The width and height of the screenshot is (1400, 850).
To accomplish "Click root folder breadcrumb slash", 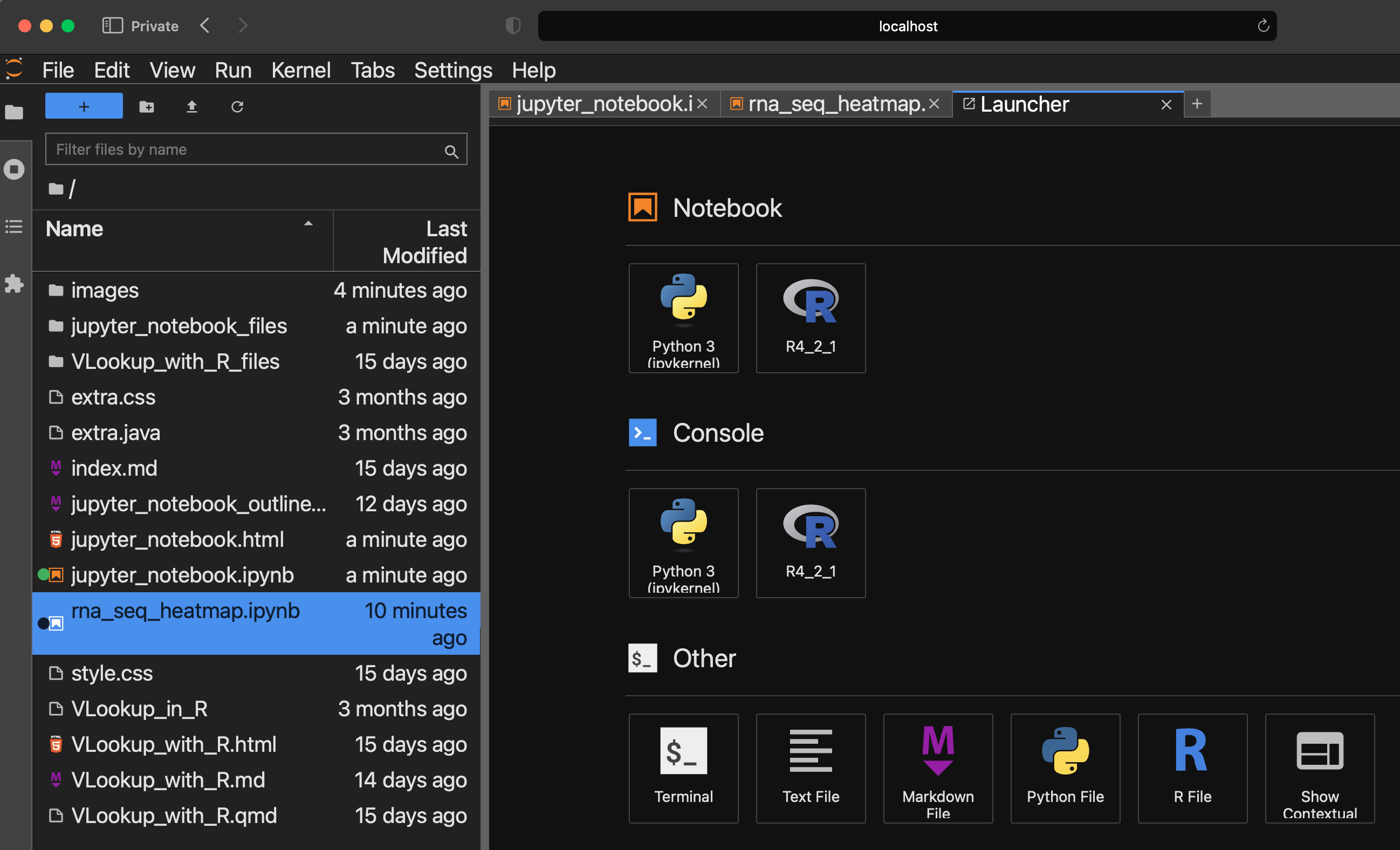I will coord(72,189).
